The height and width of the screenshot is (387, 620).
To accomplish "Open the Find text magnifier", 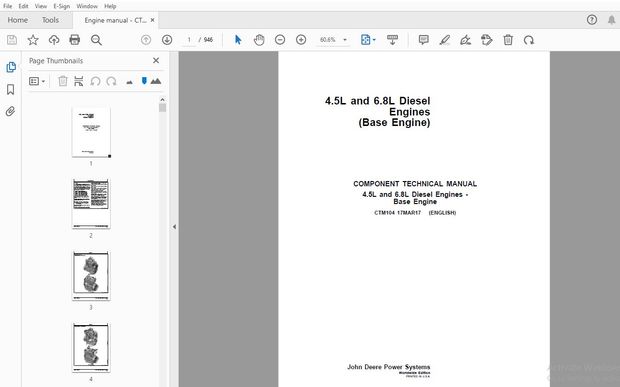I will 96,40.
